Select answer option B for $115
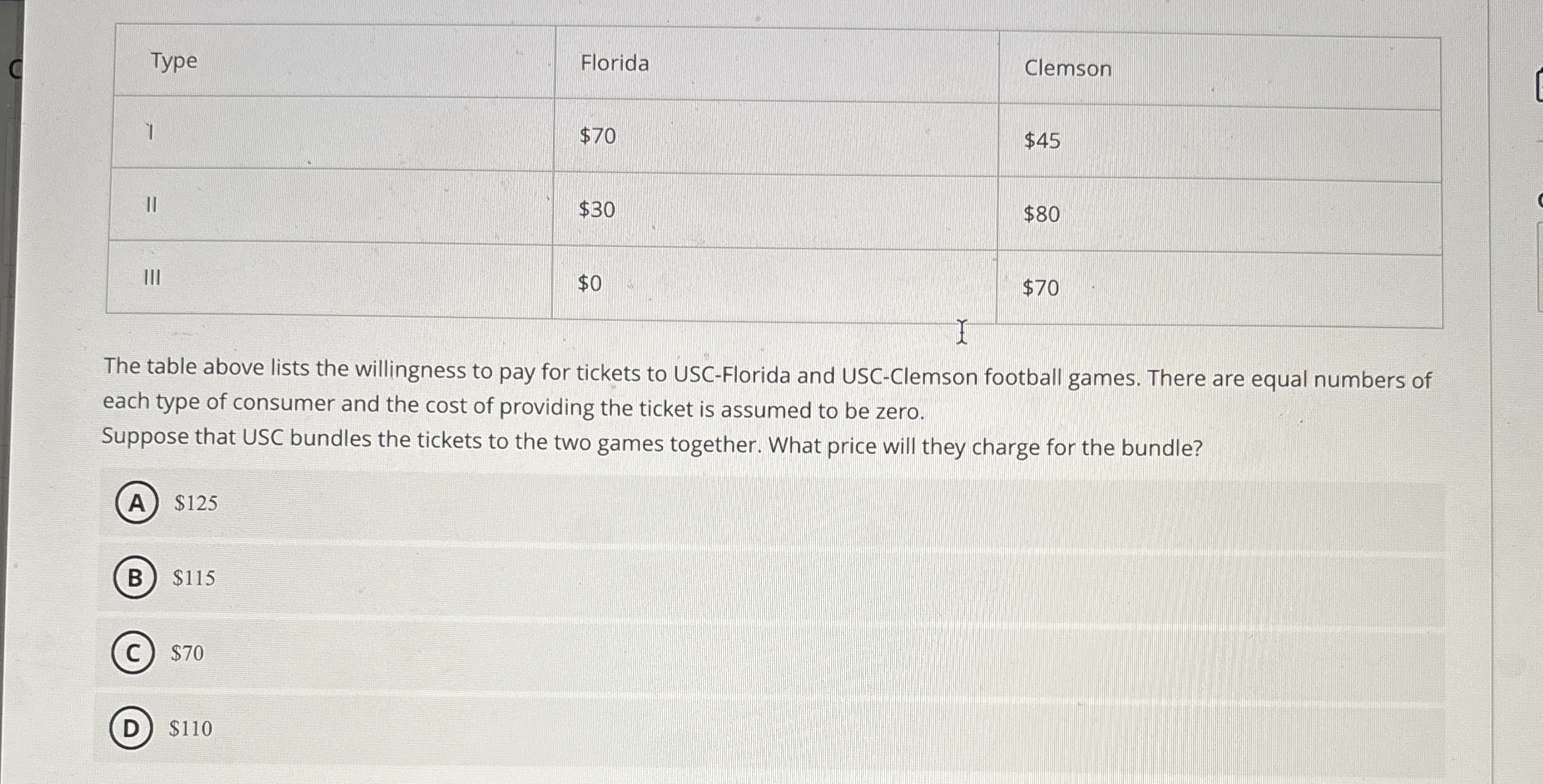This screenshot has width=1543, height=784. 193,578
